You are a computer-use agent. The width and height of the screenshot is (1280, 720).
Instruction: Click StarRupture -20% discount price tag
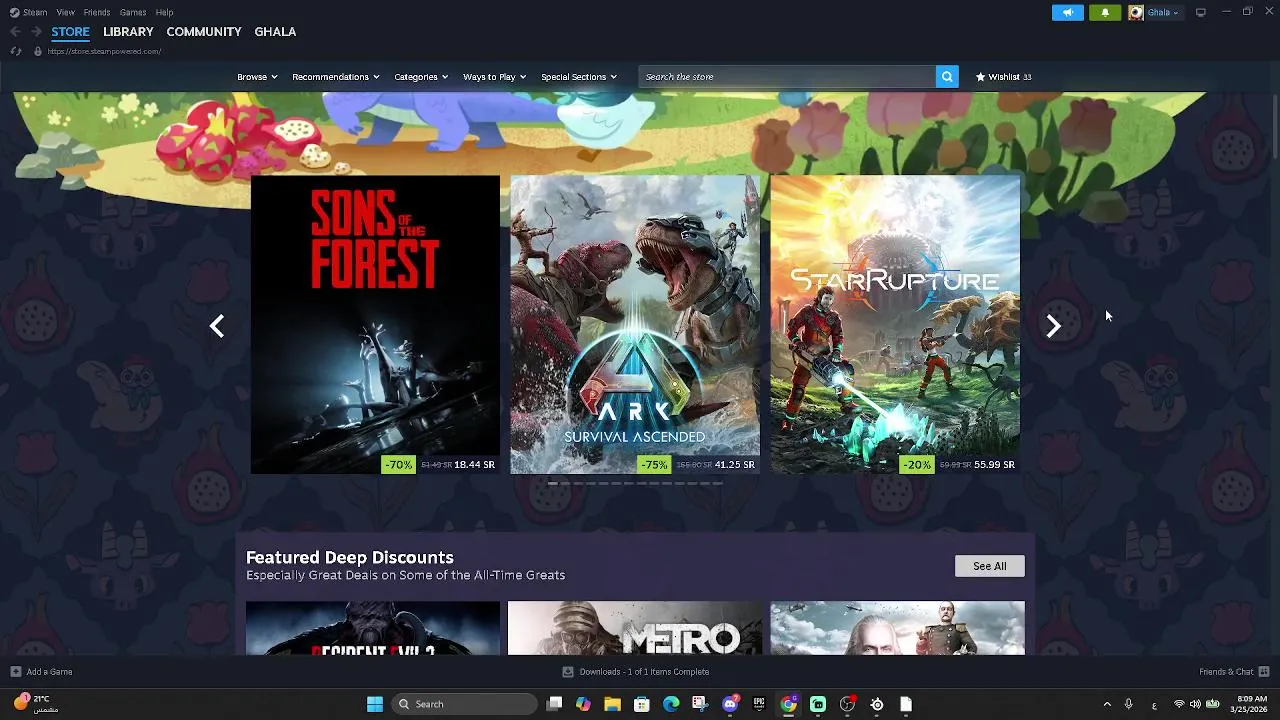[x=958, y=464]
